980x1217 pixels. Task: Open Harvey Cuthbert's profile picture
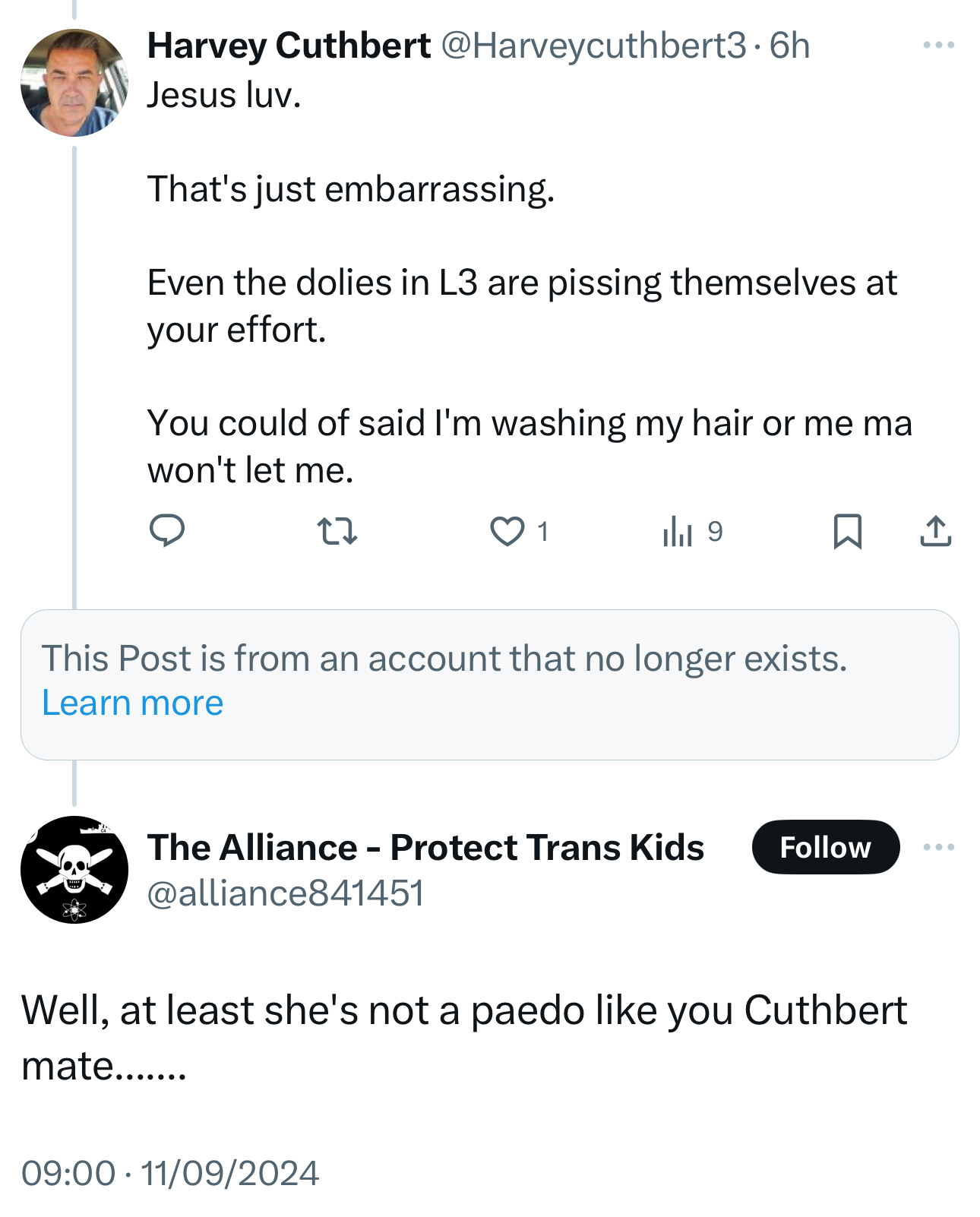(74, 83)
